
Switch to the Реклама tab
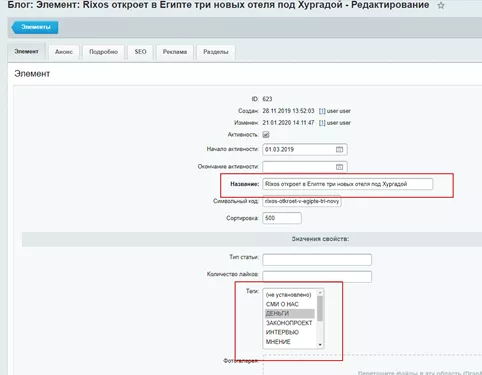pyautogui.click(x=175, y=52)
